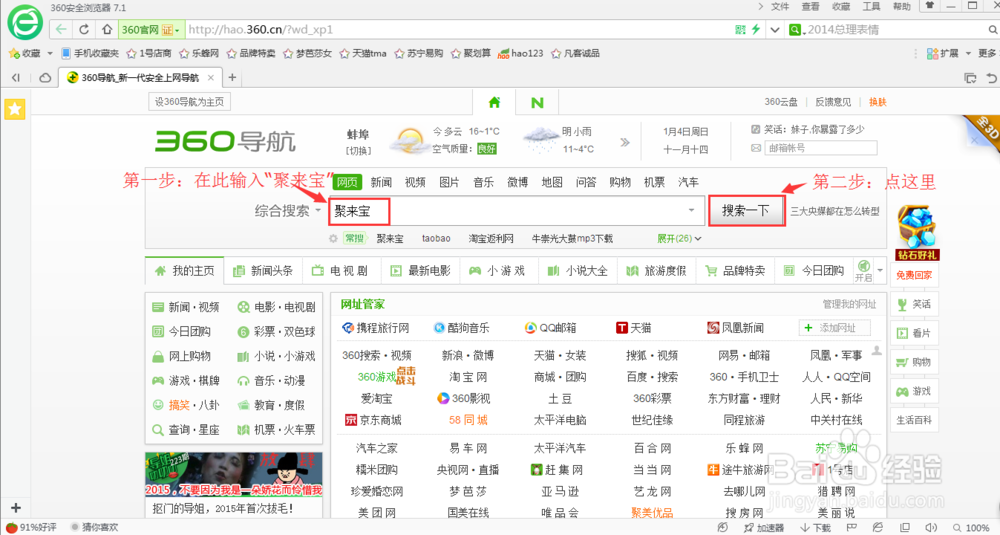Viewport: 1000px width, 535px height.
Task: Open the hao123 bookmark
Action: pos(520,54)
